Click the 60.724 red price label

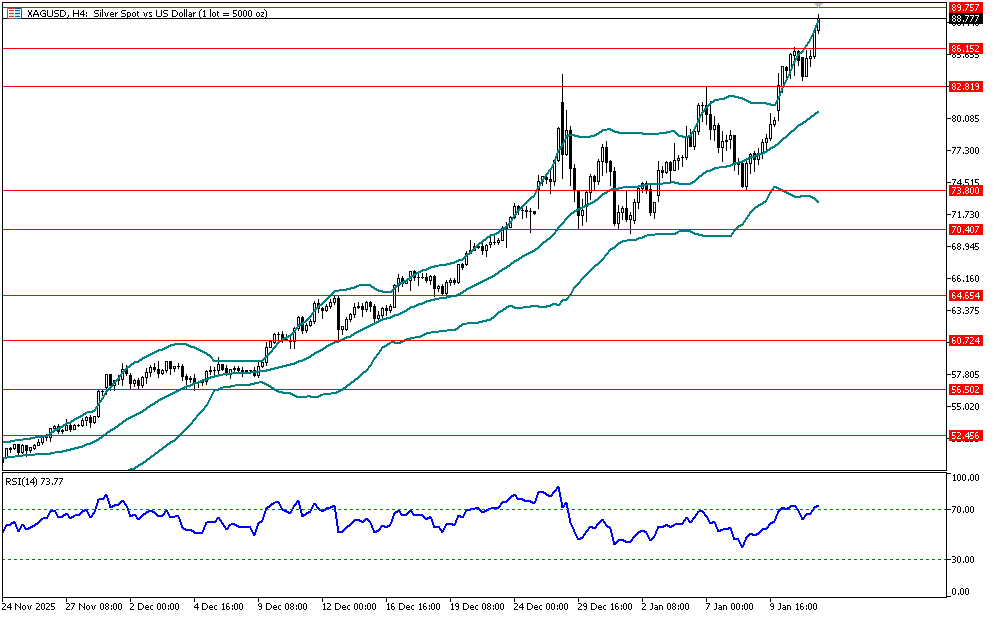pos(964,341)
